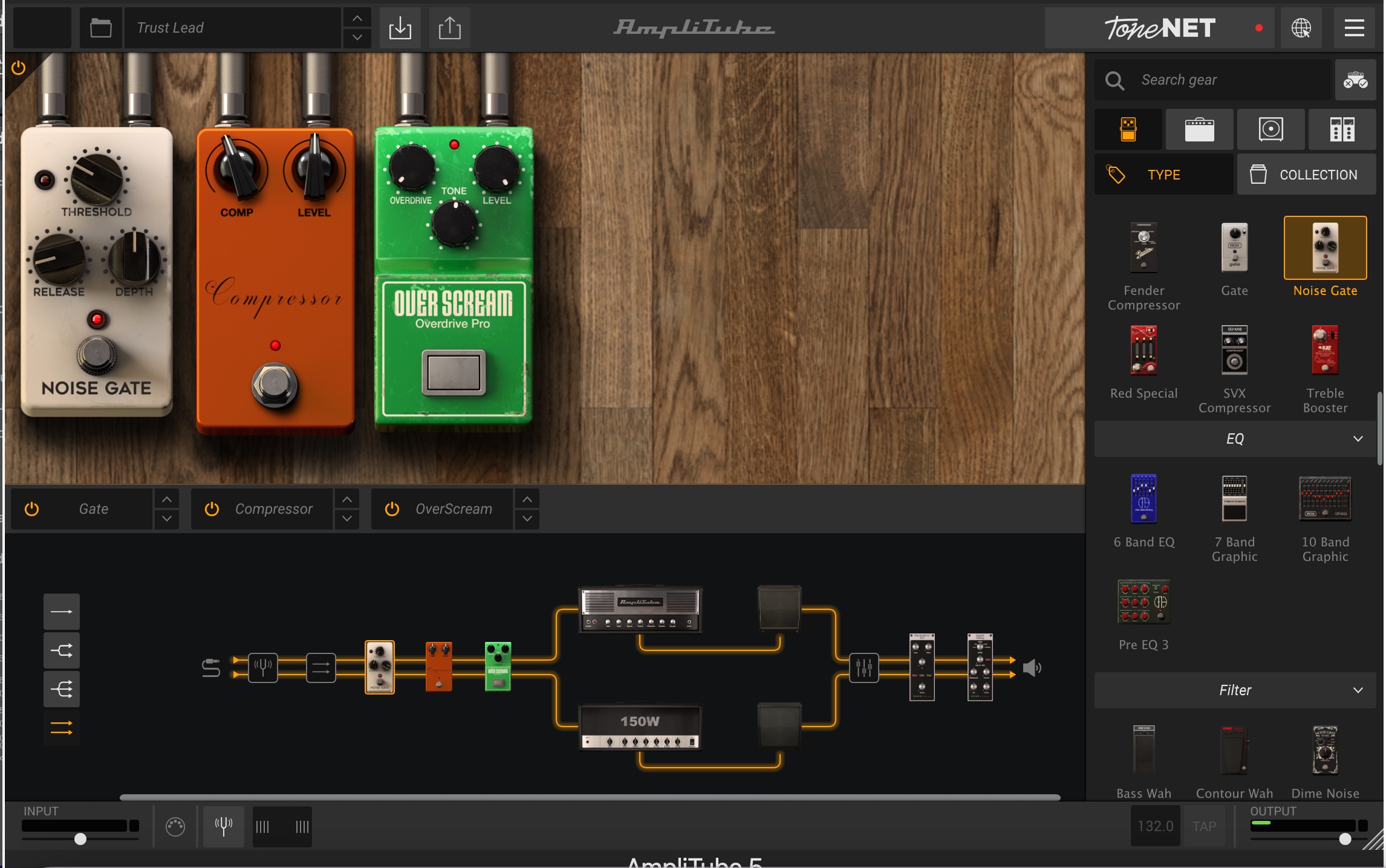1386x868 pixels.
Task: Click the mixer block in signal chain
Action: coord(864,668)
